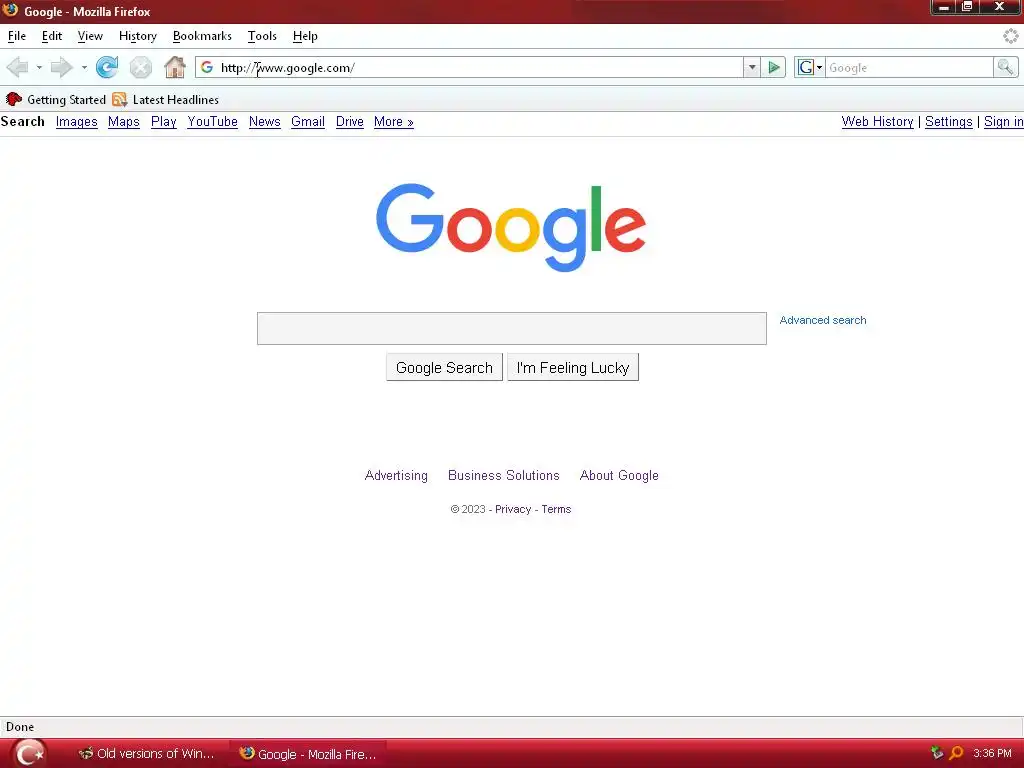This screenshot has width=1024, height=768.
Task: Click the Getting Started bookmark
Action: [56, 99]
